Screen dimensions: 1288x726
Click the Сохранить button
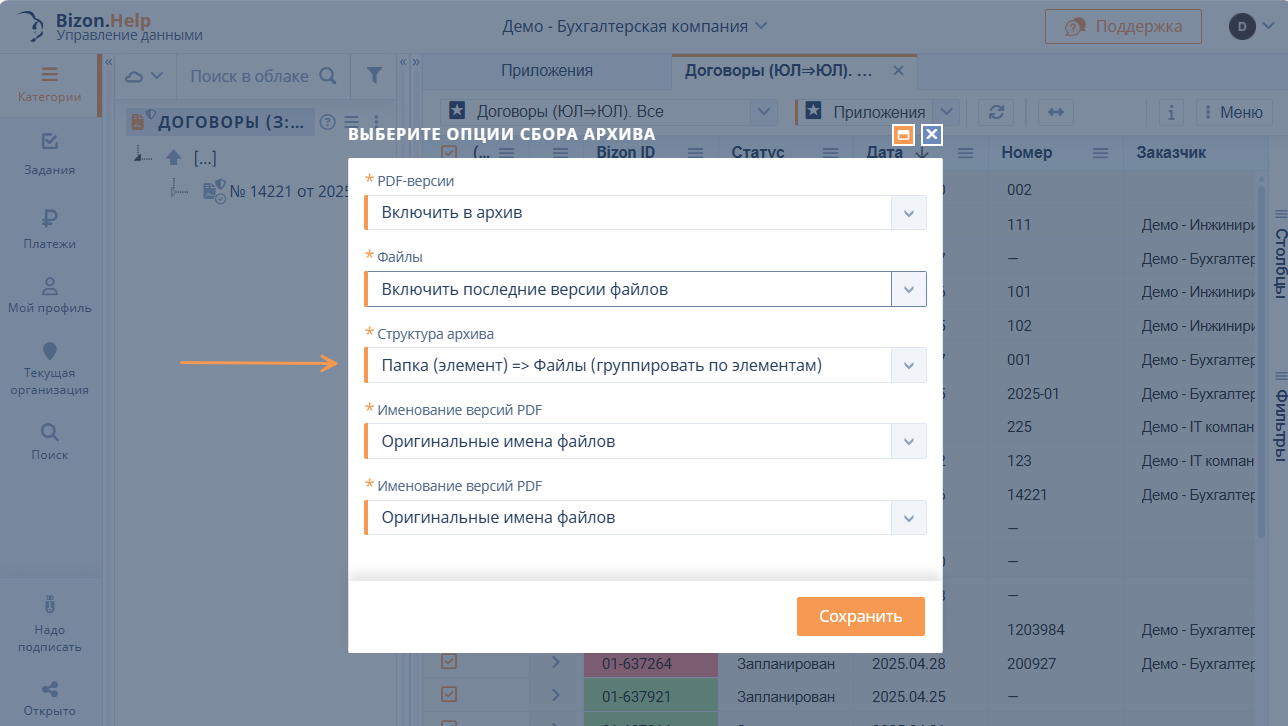(x=860, y=616)
